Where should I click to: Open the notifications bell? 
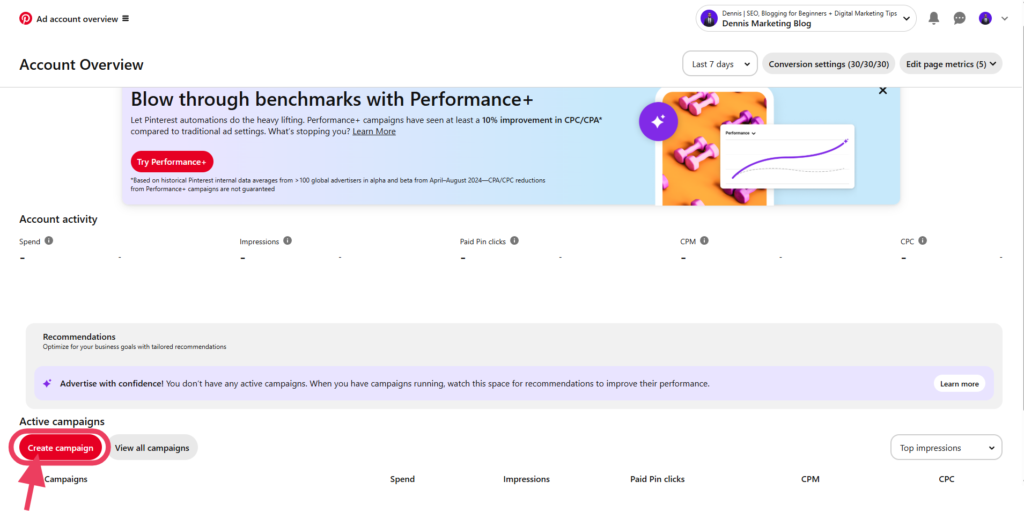pos(934,18)
